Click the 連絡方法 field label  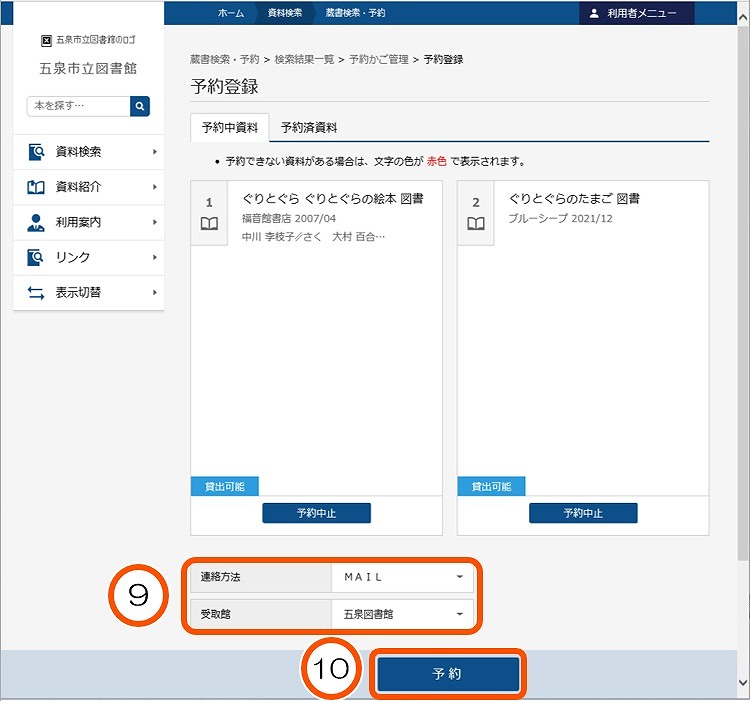221,577
